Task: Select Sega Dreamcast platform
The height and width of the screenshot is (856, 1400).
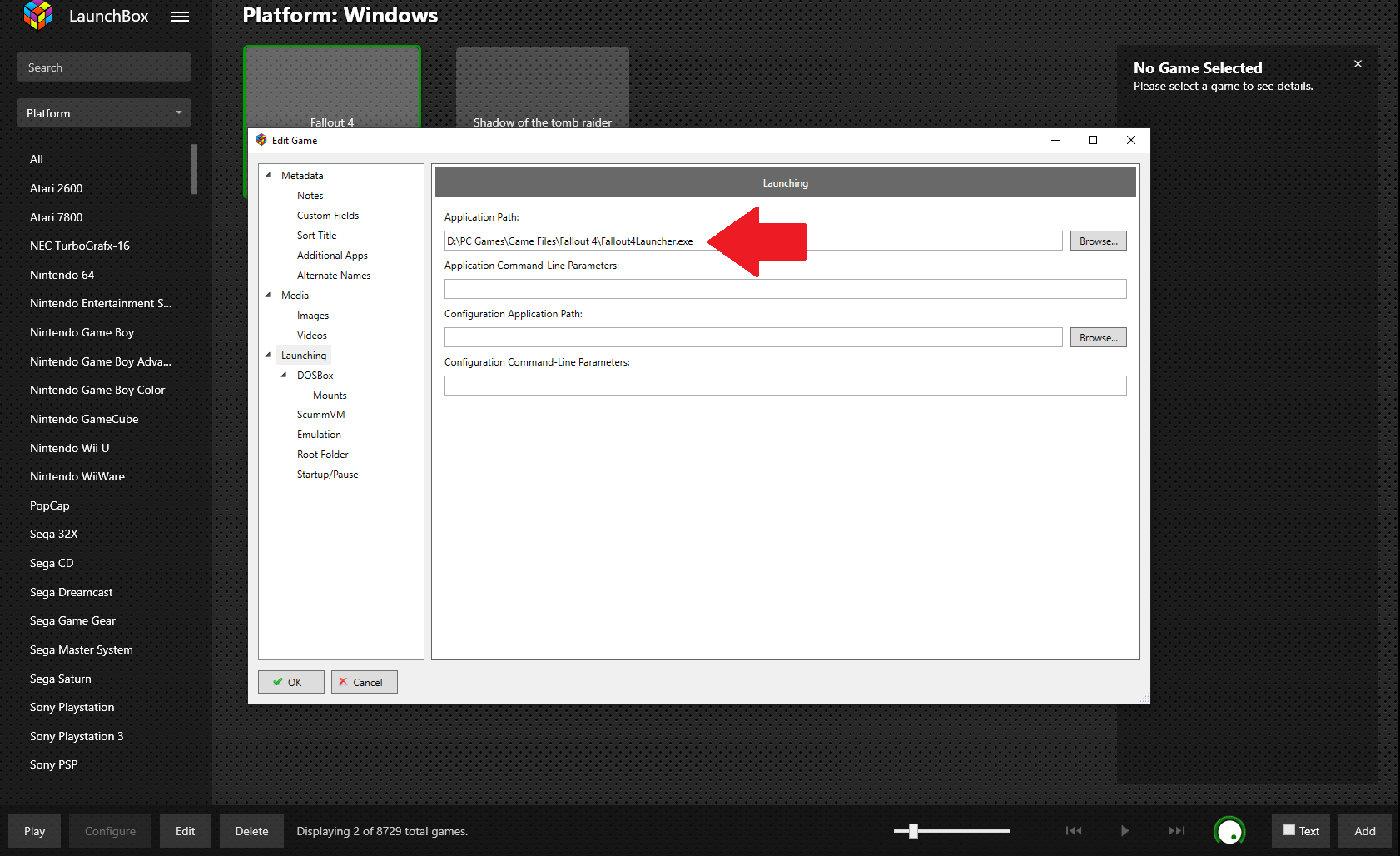Action: click(72, 592)
